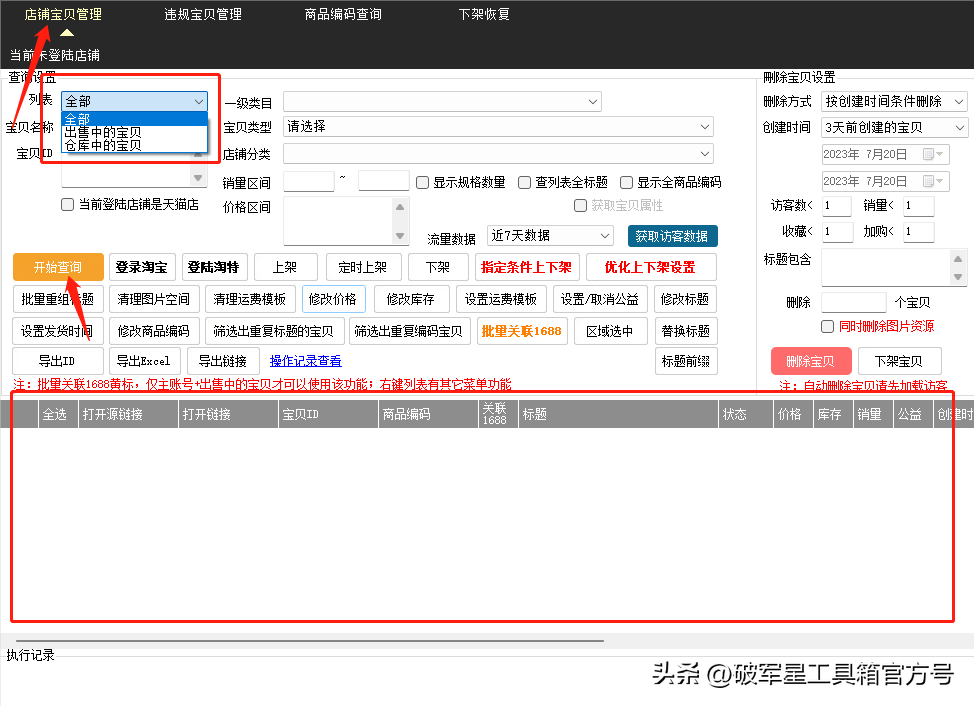Click the 导出Excel button

[x=145, y=361]
